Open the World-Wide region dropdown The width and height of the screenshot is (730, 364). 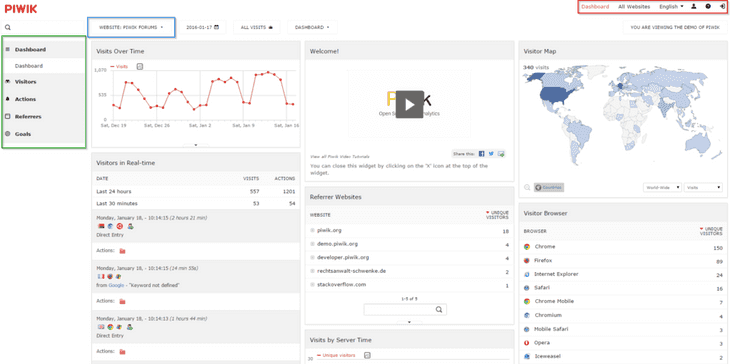pyautogui.click(x=662, y=187)
